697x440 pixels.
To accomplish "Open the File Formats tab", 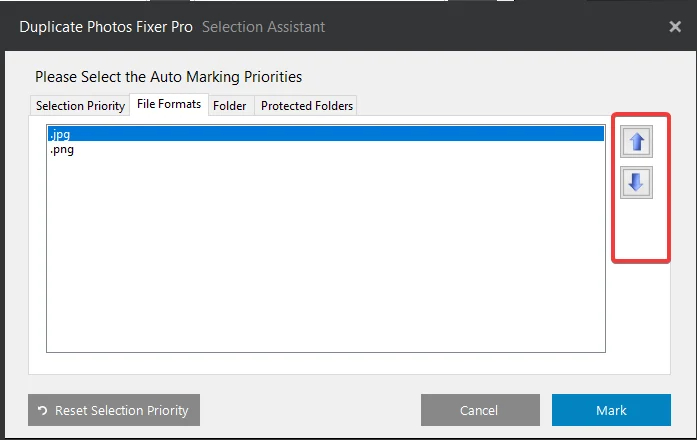I will 169,104.
